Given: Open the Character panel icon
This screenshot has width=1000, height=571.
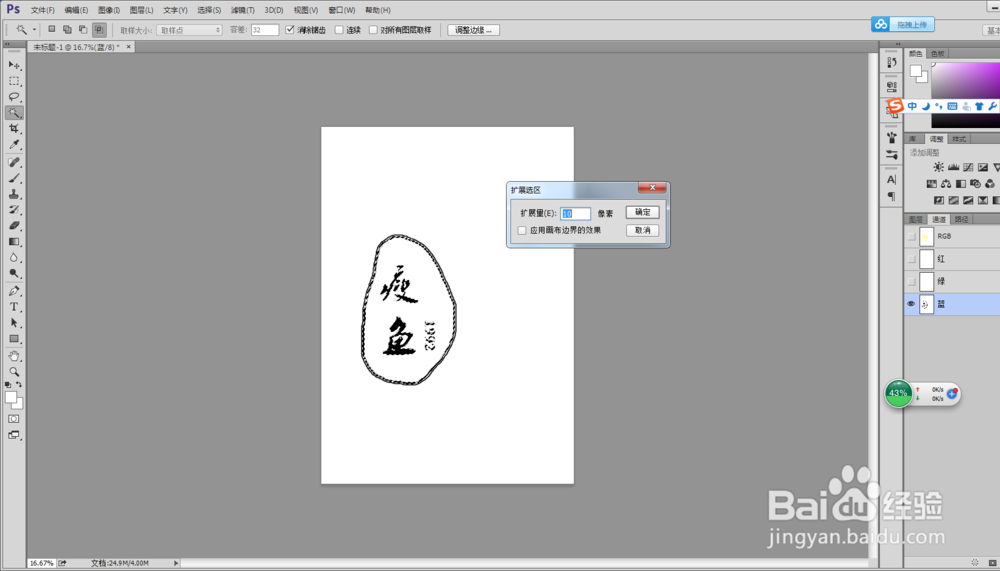Looking at the screenshot, I should tap(892, 179).
